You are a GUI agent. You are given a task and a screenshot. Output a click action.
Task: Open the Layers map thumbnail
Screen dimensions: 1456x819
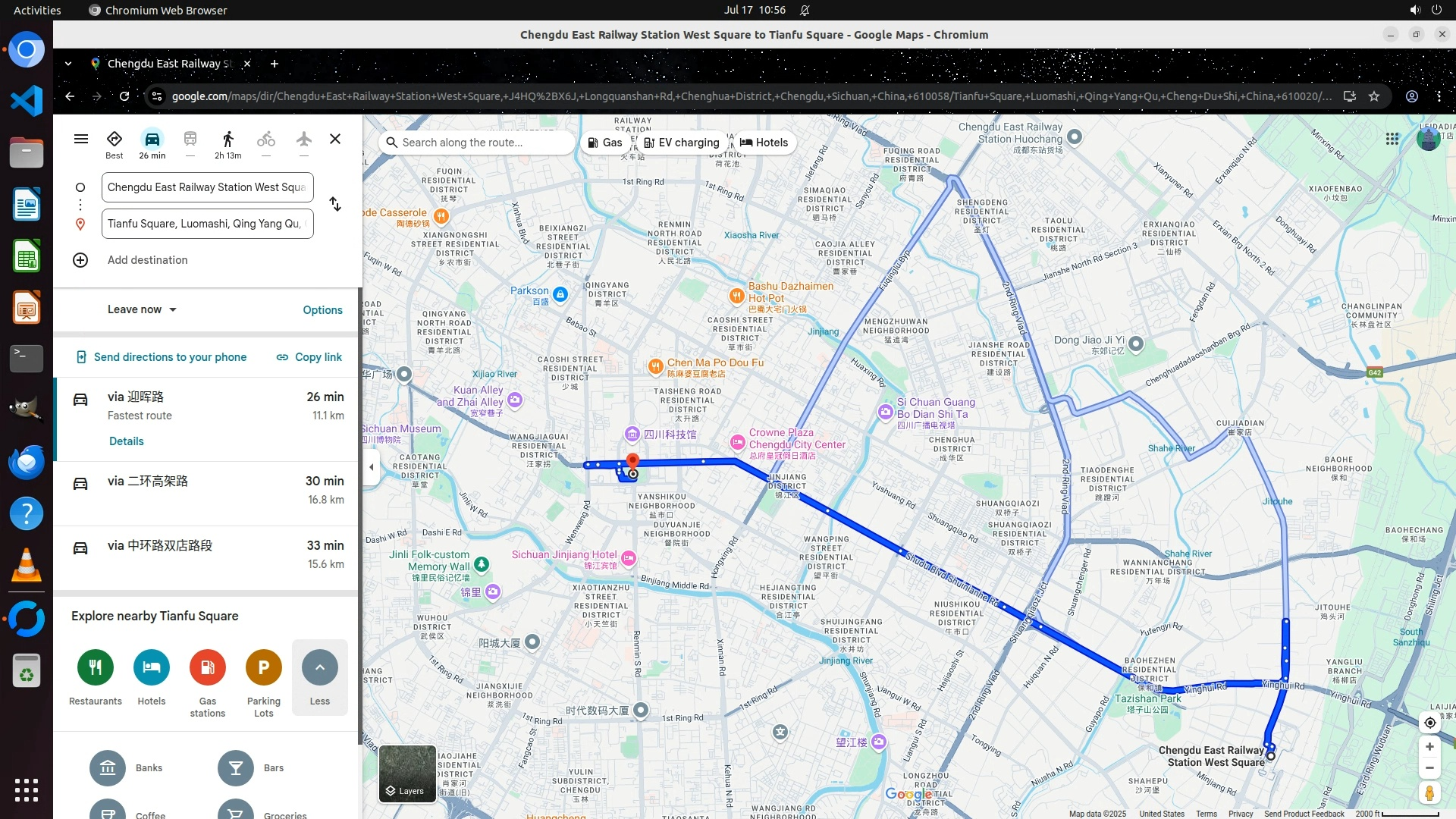(407, 773)
